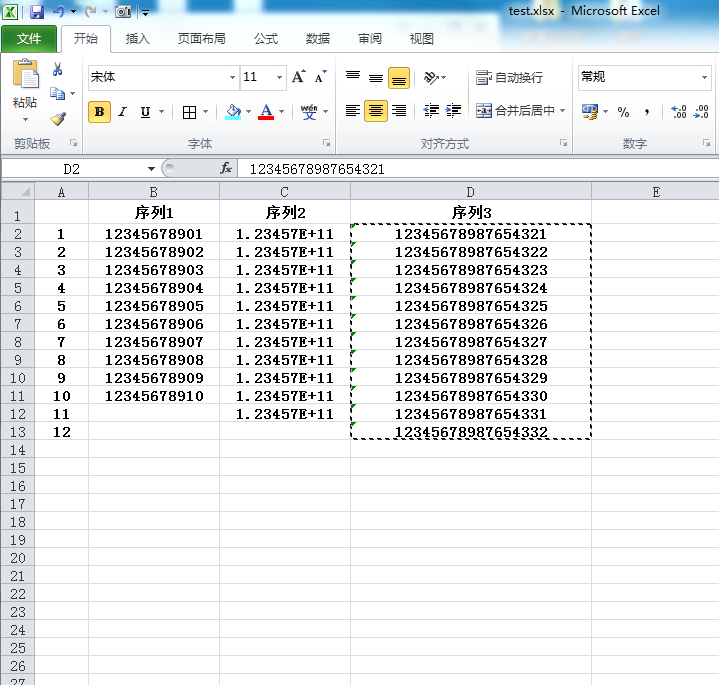Switch to the 公式 tab
This screenshot has width=719, height=685.
pyautogui.click(x=266, y=39)
